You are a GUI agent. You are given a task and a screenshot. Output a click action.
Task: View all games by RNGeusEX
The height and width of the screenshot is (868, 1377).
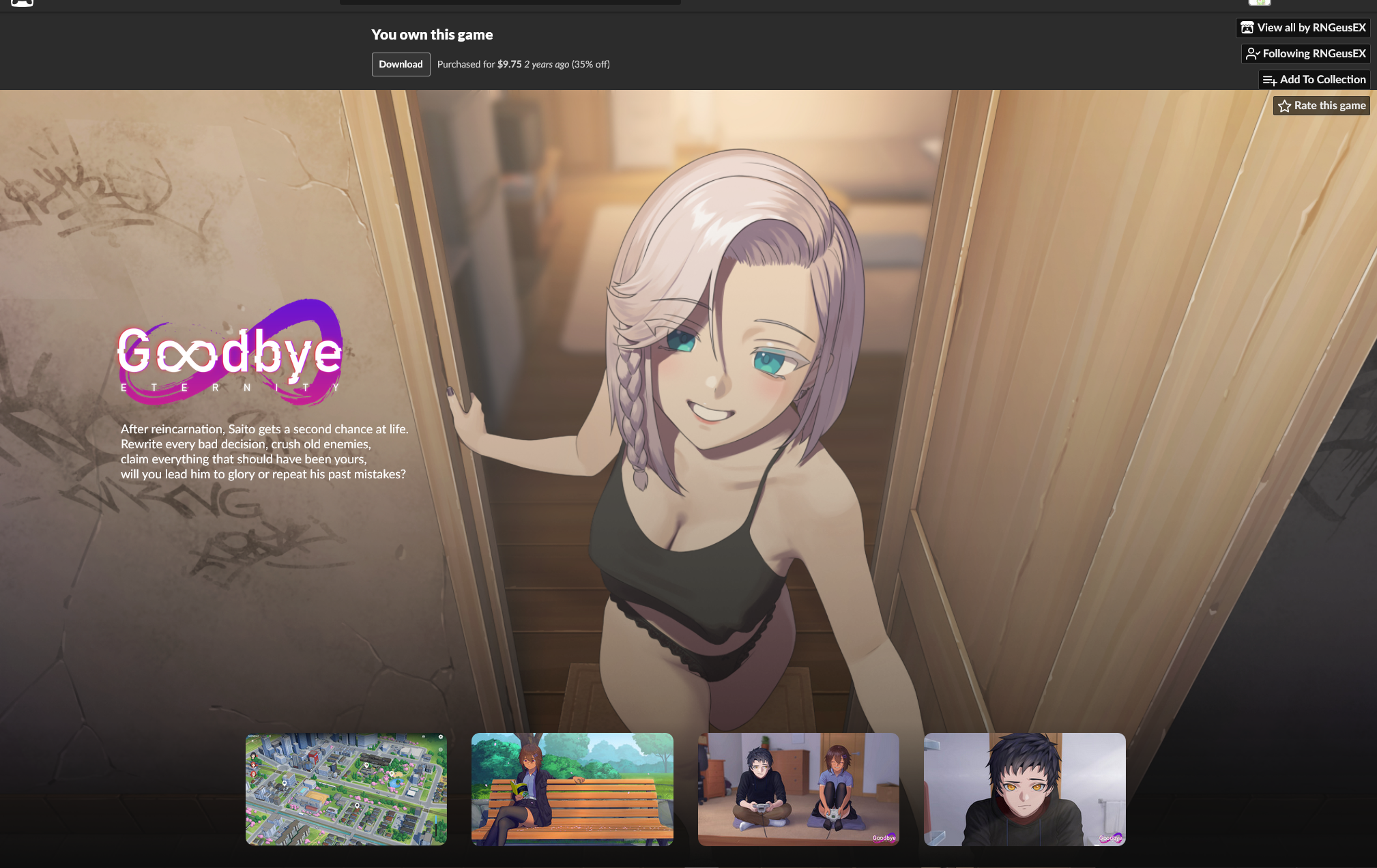pos(1311,28)
